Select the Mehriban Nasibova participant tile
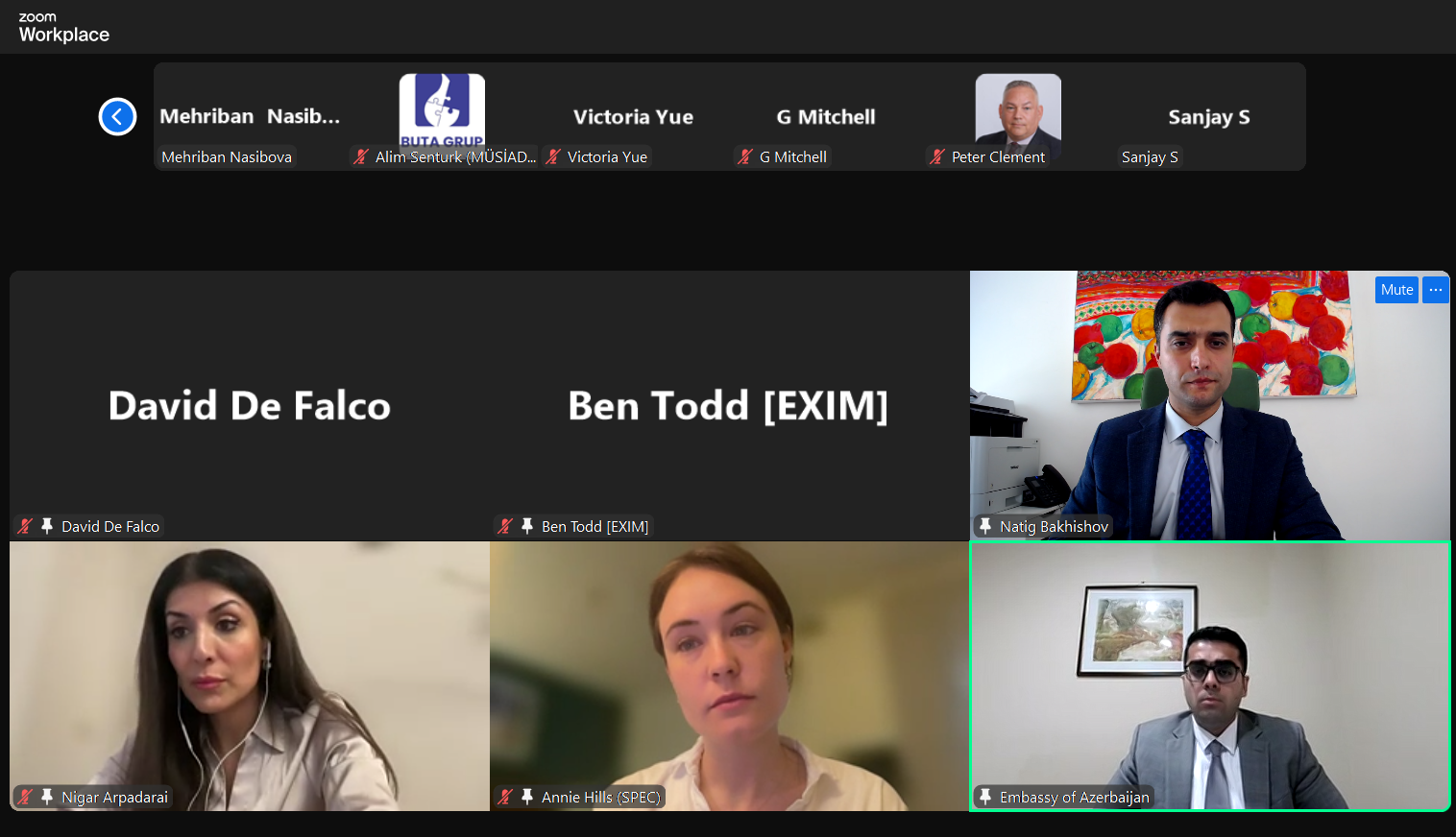Viewport: 1456px width, 837px height. point(250,117)
